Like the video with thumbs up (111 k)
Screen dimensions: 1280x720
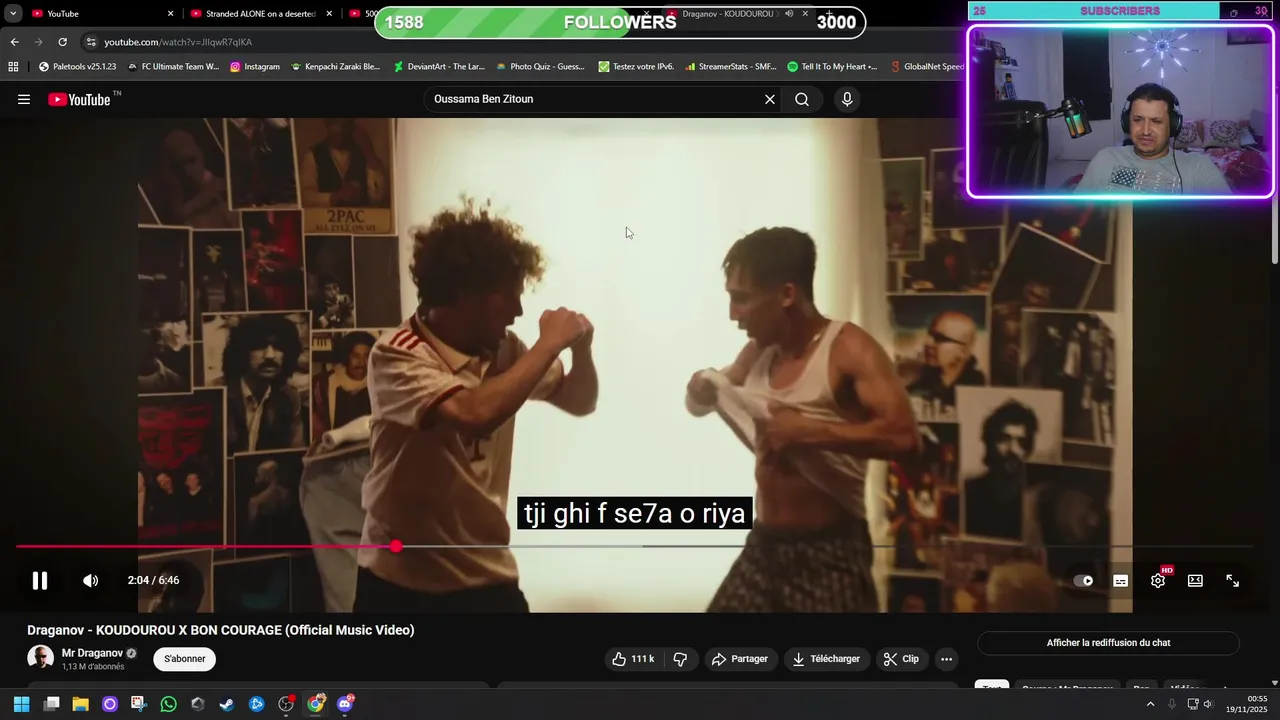click(633, 659)
